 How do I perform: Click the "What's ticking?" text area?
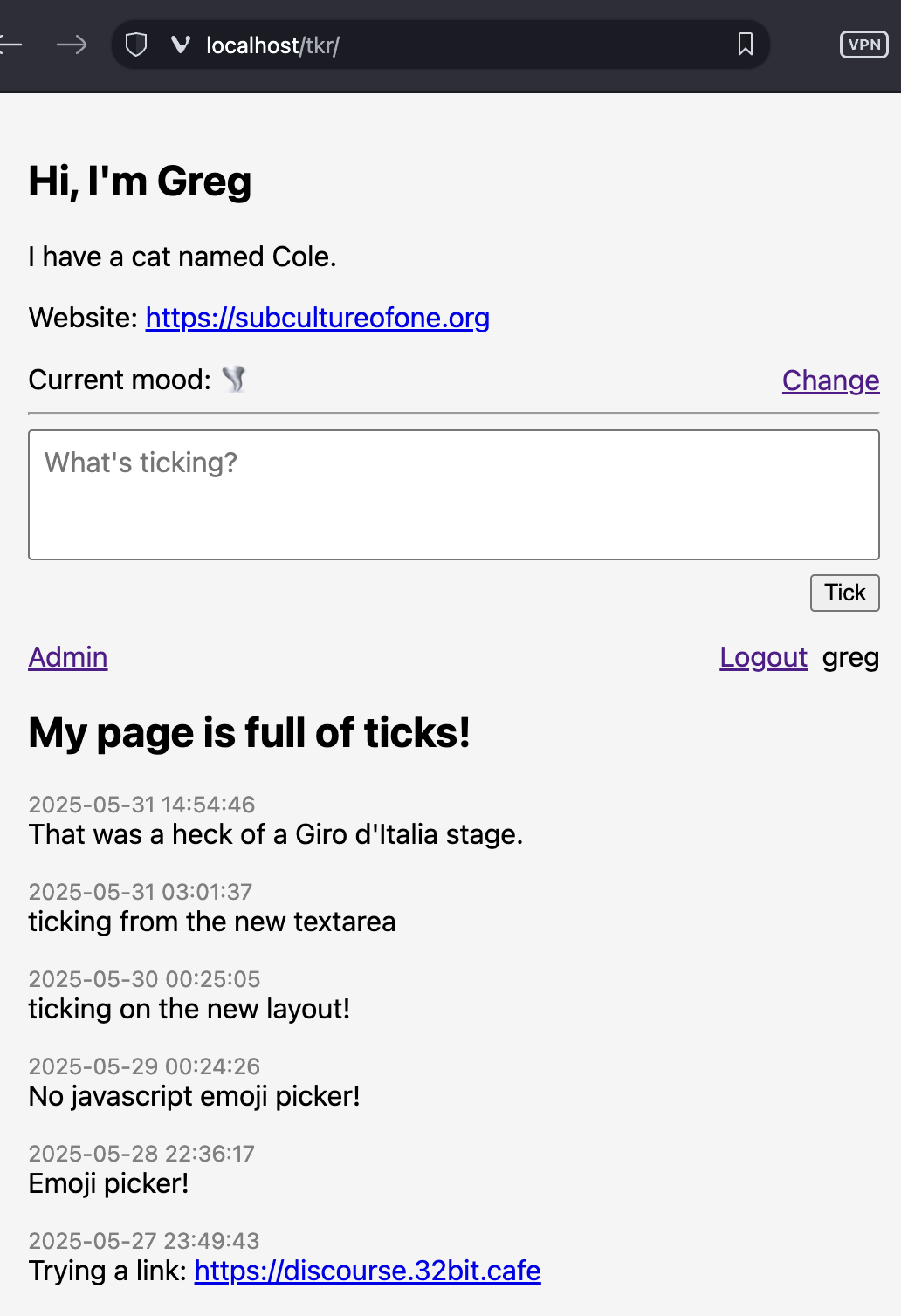tap(454, 495)
